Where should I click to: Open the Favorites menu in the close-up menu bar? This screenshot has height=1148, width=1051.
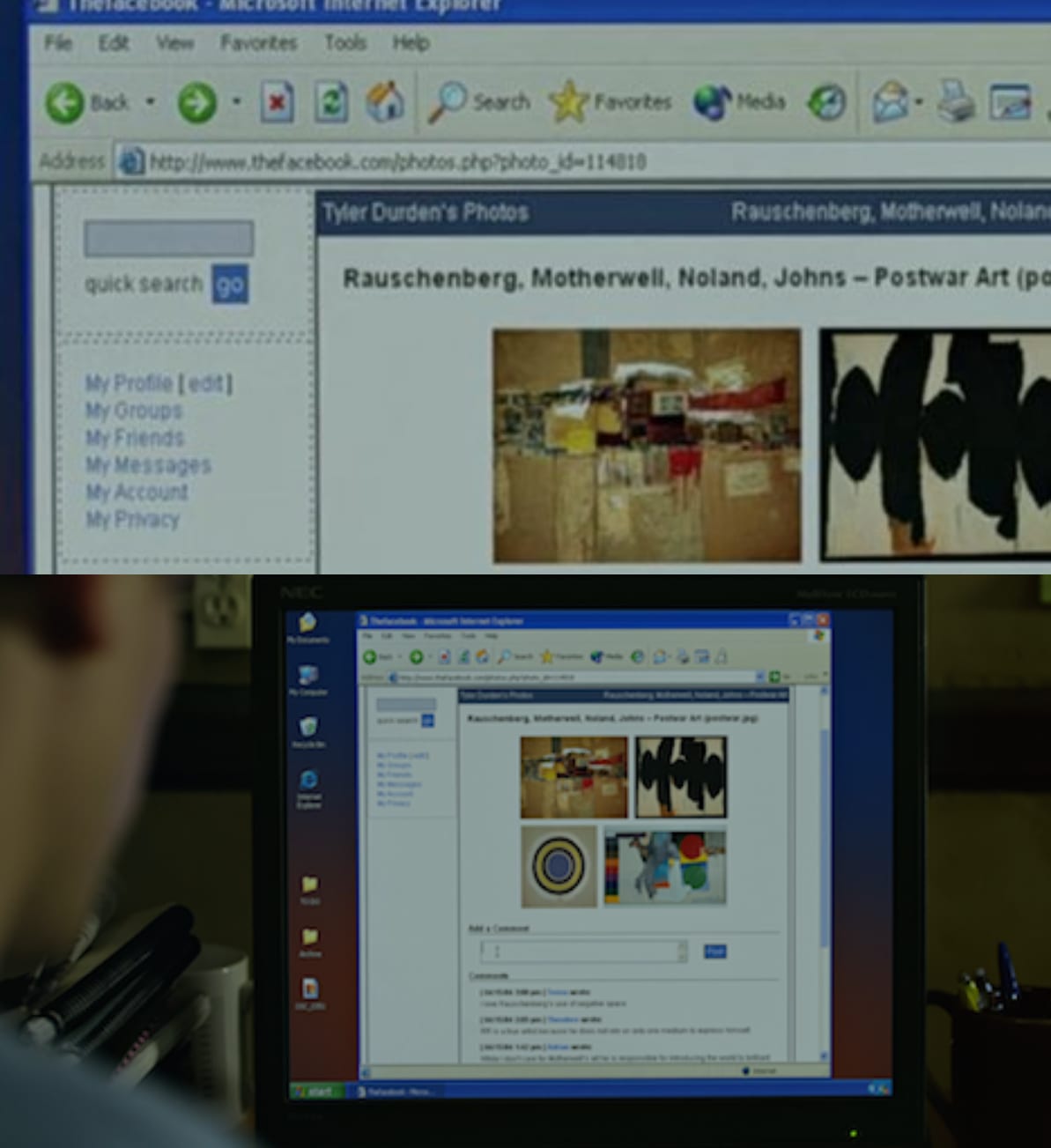tap(258, 42)
